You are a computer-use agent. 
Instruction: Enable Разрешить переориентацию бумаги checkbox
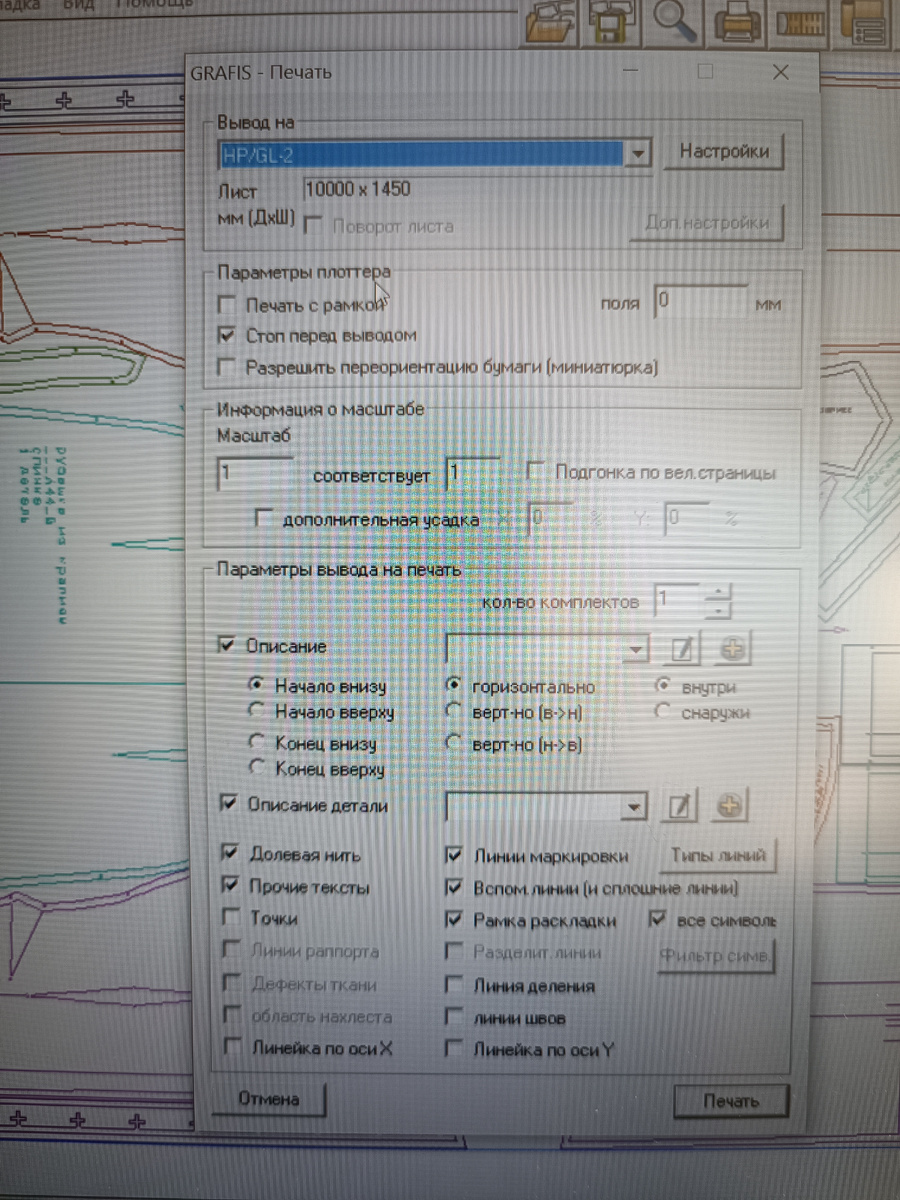(x=227, y=367)
